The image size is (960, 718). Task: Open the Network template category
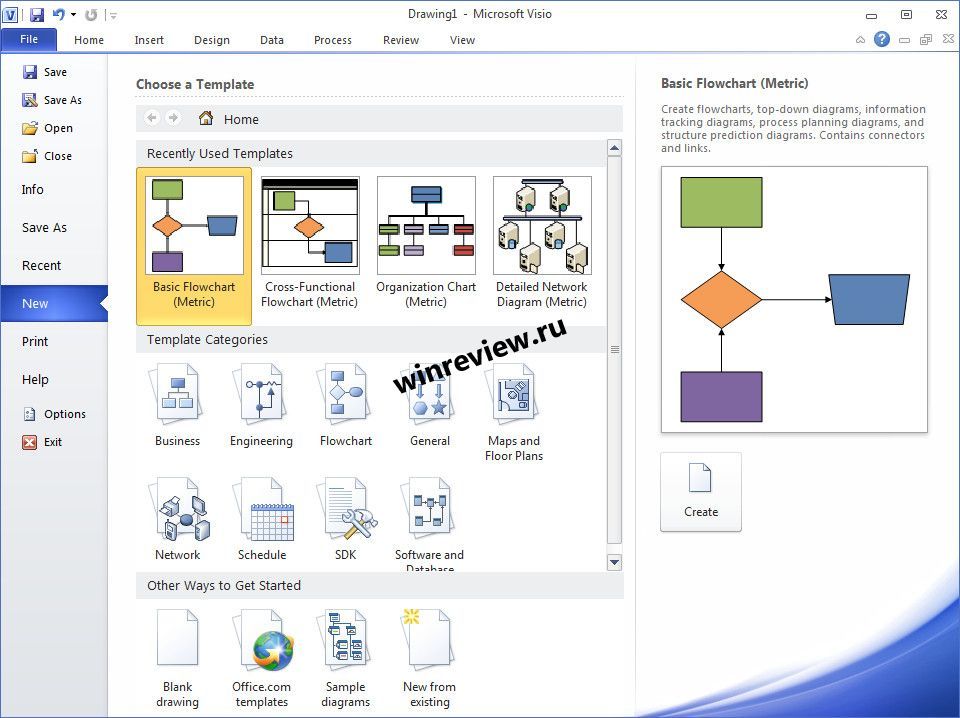click(x=178, y=519)
